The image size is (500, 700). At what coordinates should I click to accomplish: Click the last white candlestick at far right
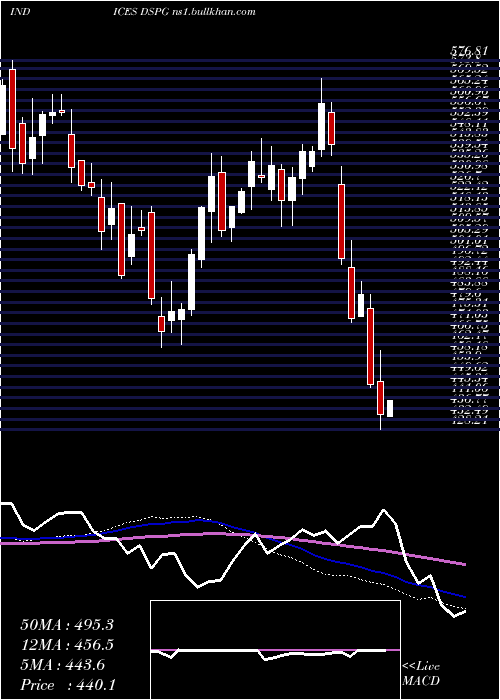click(390, 408)
